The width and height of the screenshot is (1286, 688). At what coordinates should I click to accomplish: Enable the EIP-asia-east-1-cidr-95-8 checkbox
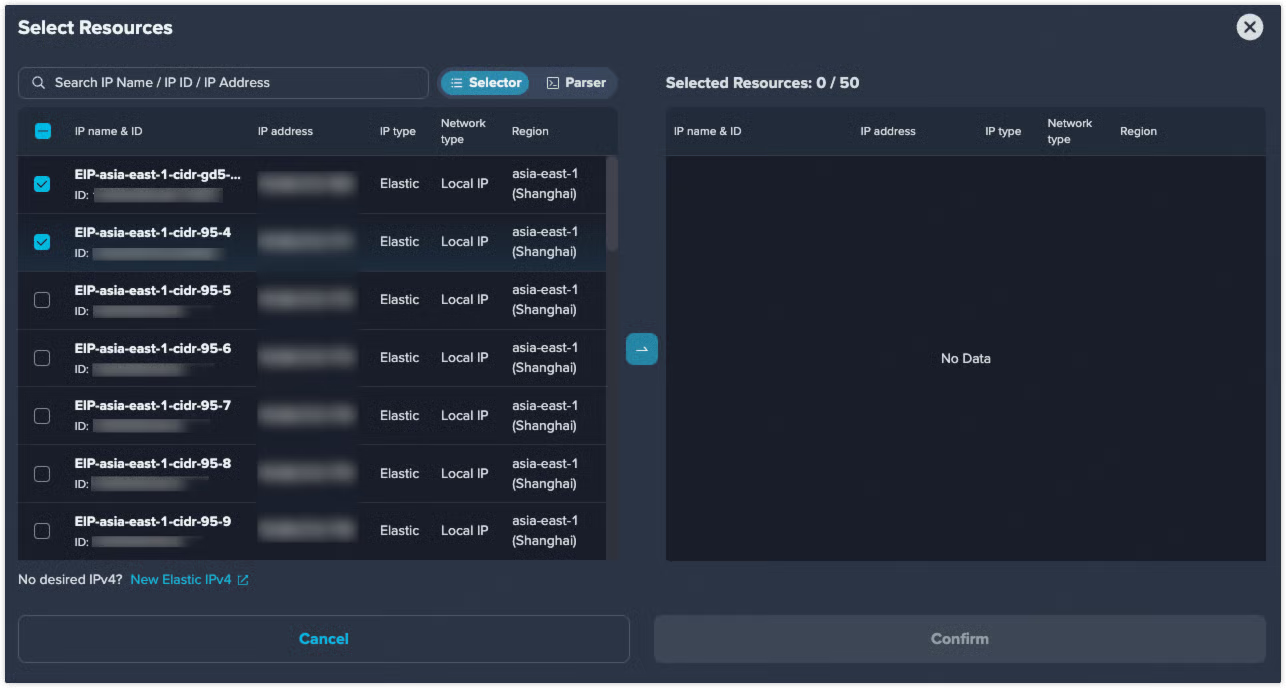coord(42,474)
